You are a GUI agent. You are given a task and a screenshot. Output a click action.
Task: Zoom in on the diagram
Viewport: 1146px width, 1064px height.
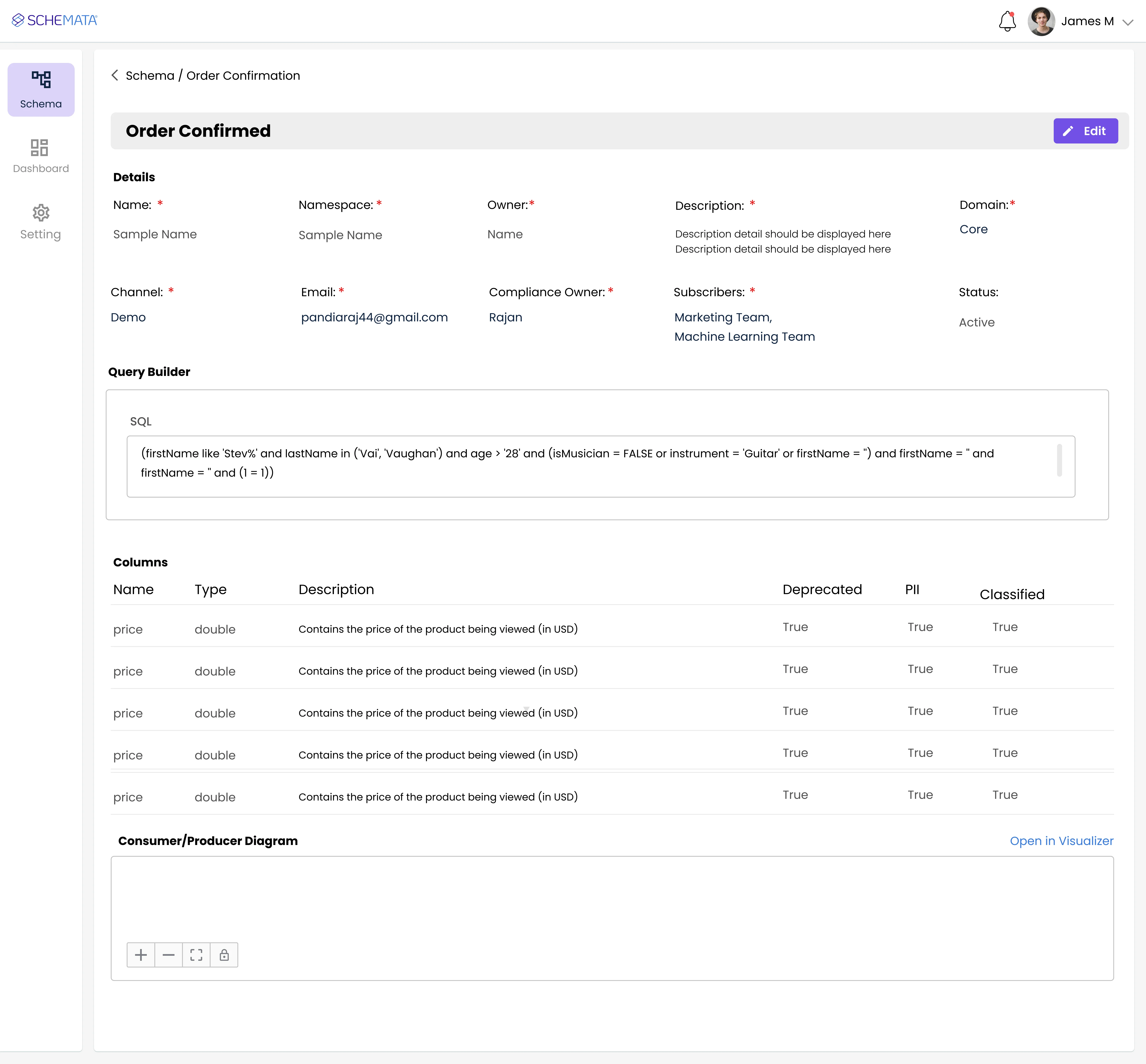(141, 955)
